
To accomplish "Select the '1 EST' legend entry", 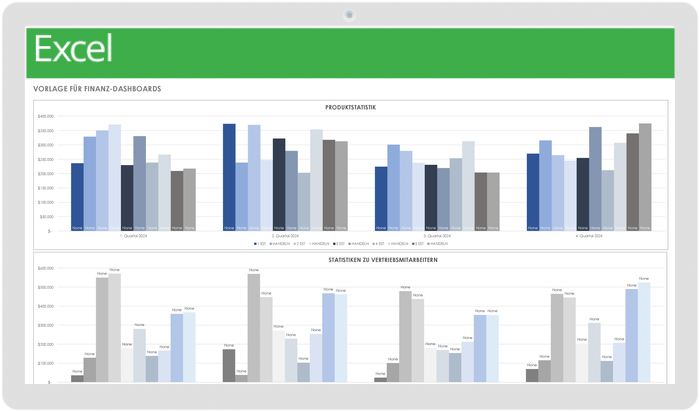I will (260, 244).
